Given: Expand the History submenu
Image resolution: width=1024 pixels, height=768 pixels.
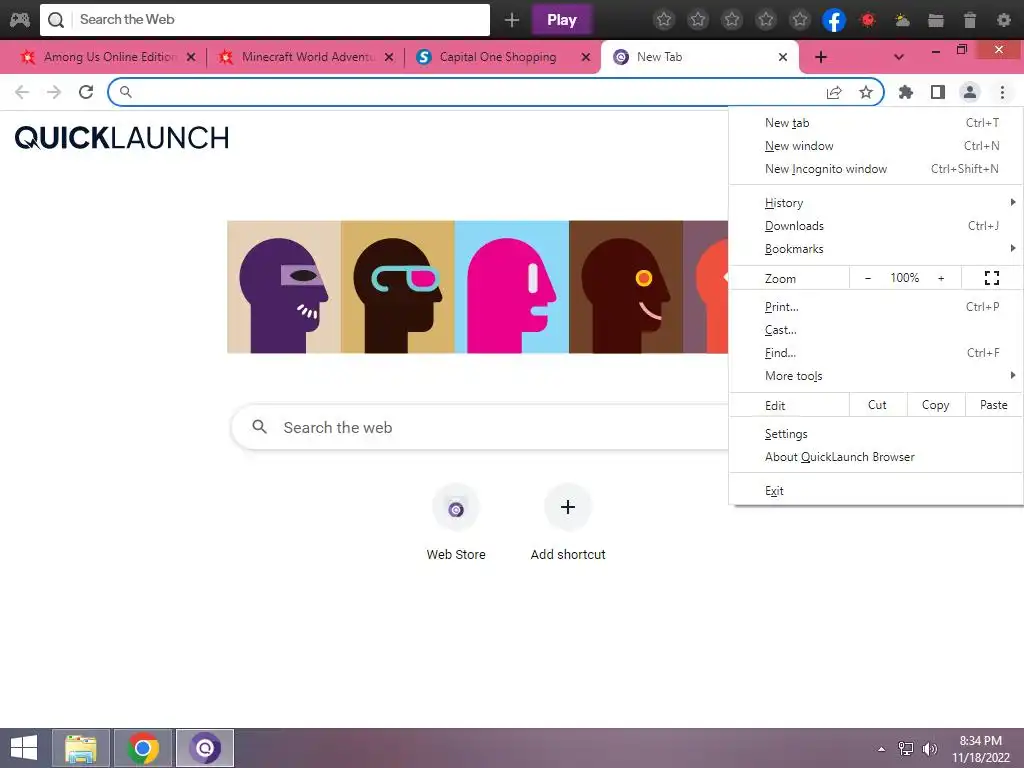Looking at the screenshot, I should 876,203.
